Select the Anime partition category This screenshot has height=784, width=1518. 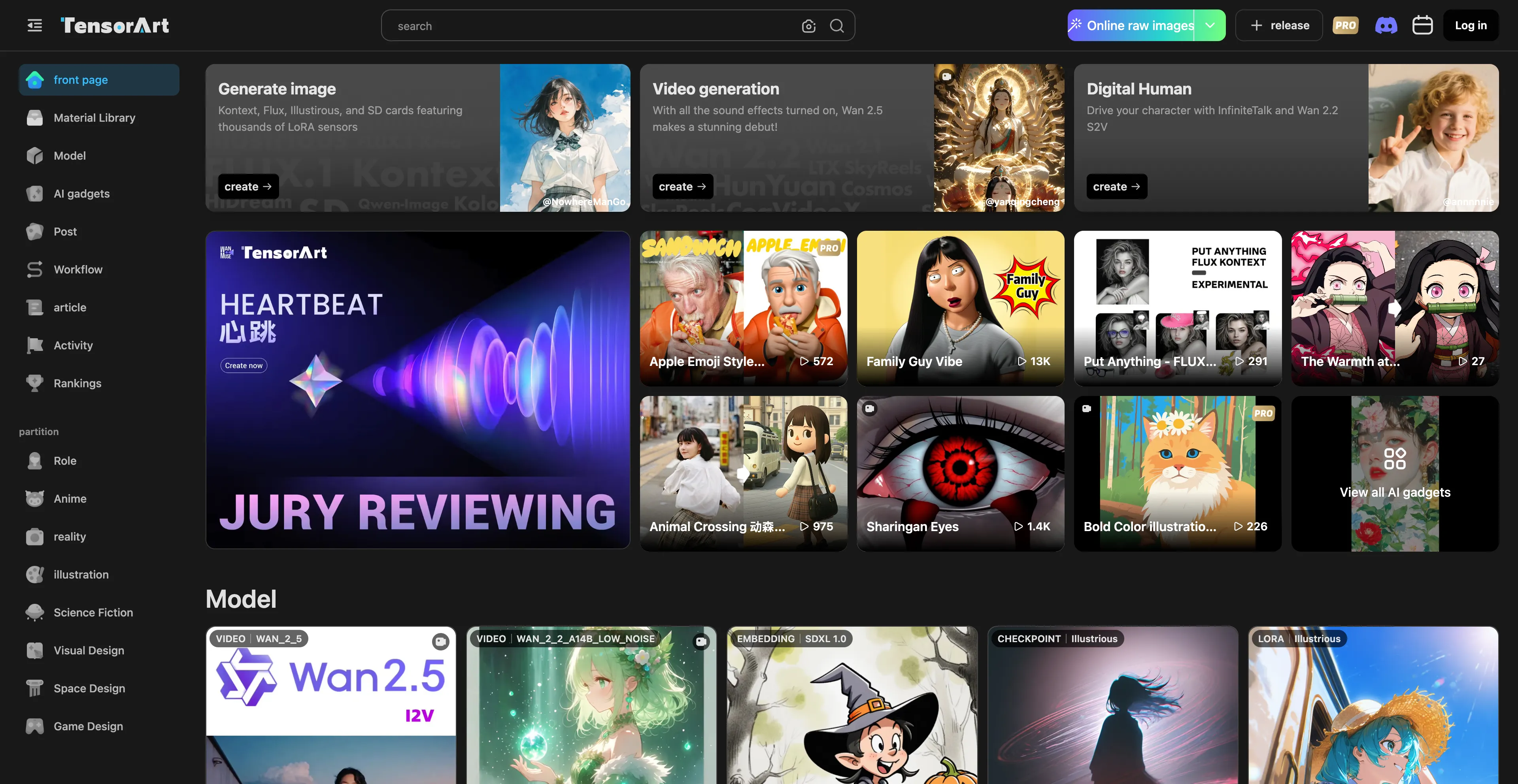(x=70, y=498)
